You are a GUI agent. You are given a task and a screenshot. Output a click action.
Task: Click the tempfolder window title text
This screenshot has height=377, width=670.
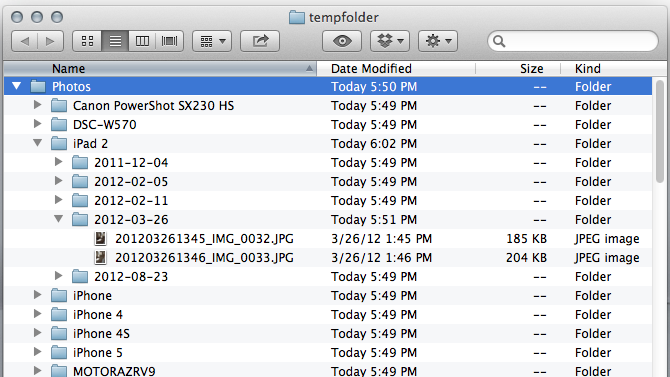click(x=344, y=17)
